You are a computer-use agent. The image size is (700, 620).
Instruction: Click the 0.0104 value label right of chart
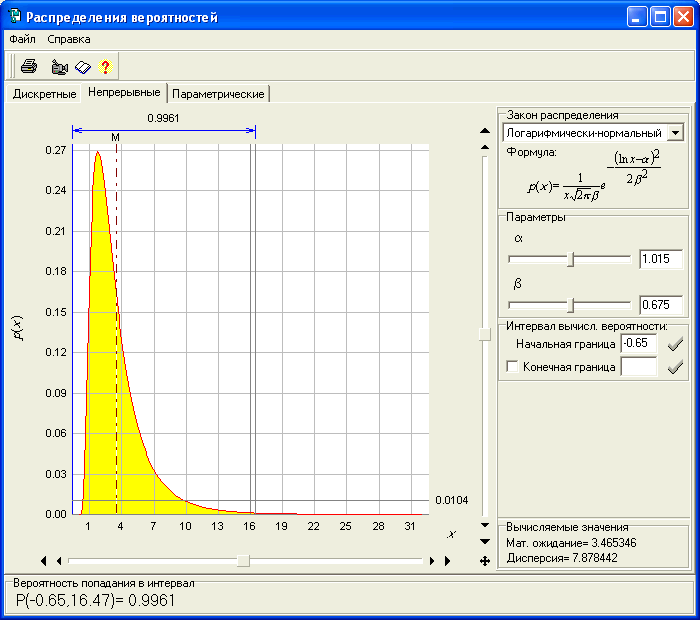point(452,500)
